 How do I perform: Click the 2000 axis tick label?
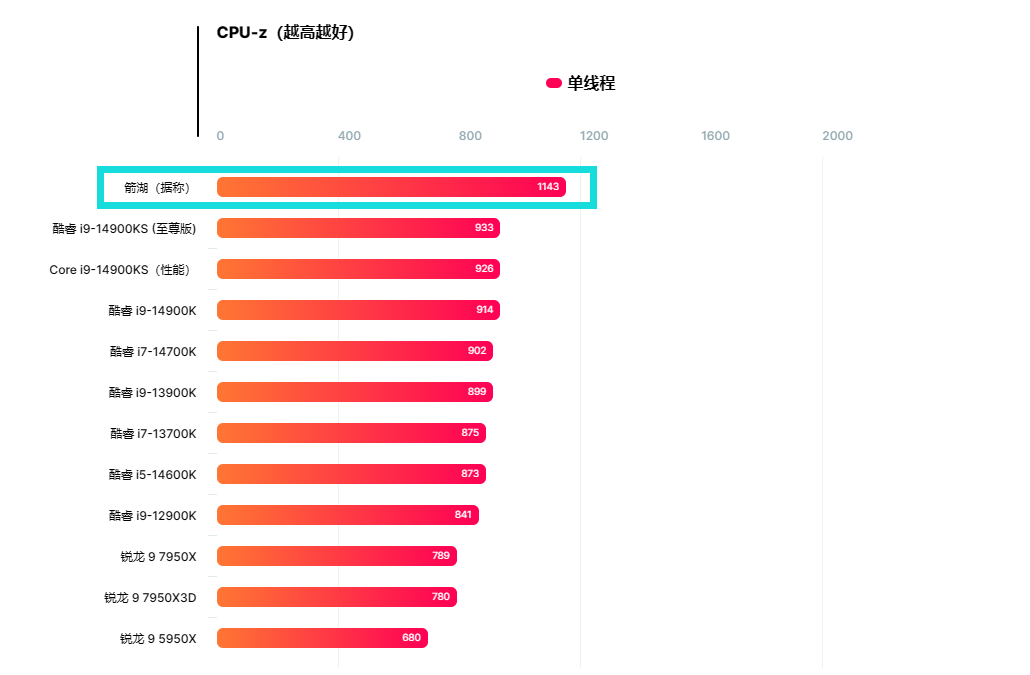point(837,136)
